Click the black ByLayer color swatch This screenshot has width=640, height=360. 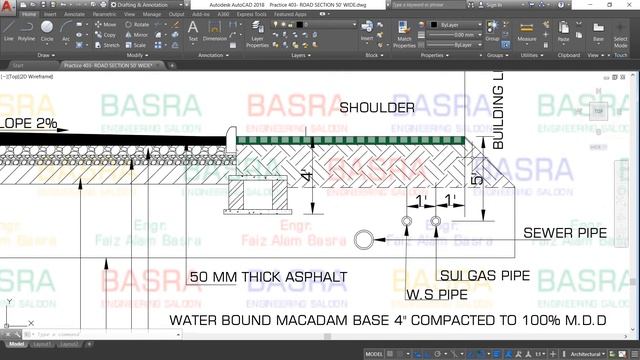(434, 25)
